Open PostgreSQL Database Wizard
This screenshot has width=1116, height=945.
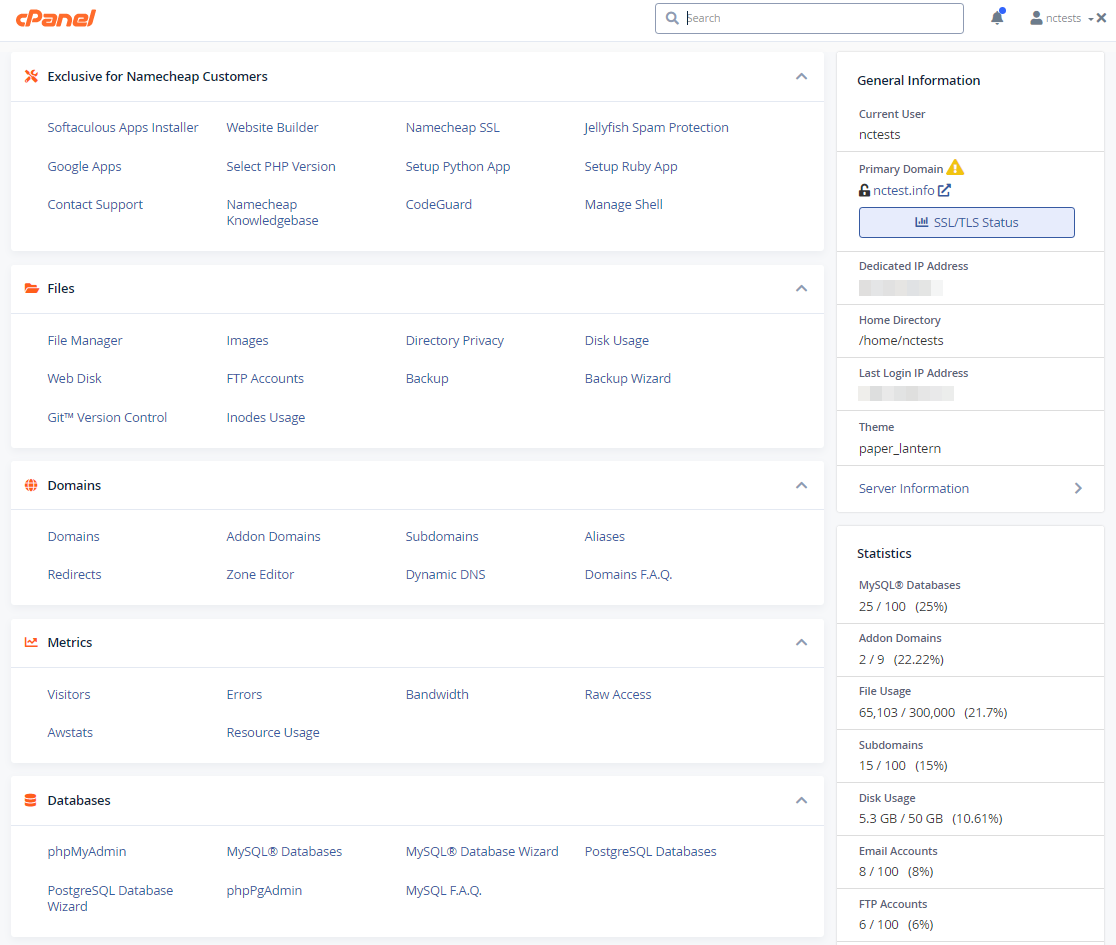(110, 898)
